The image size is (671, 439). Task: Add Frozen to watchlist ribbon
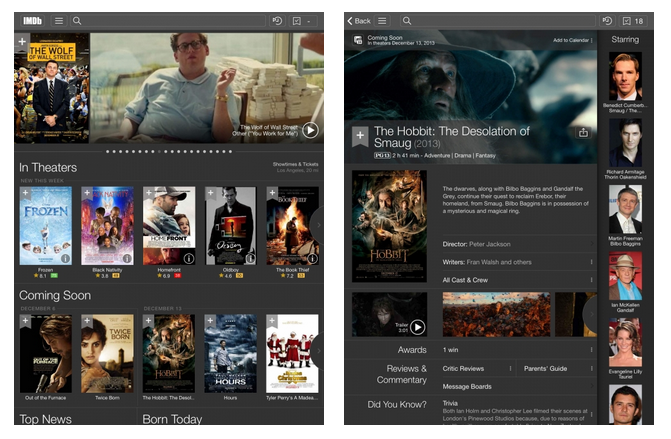[26, 193]
